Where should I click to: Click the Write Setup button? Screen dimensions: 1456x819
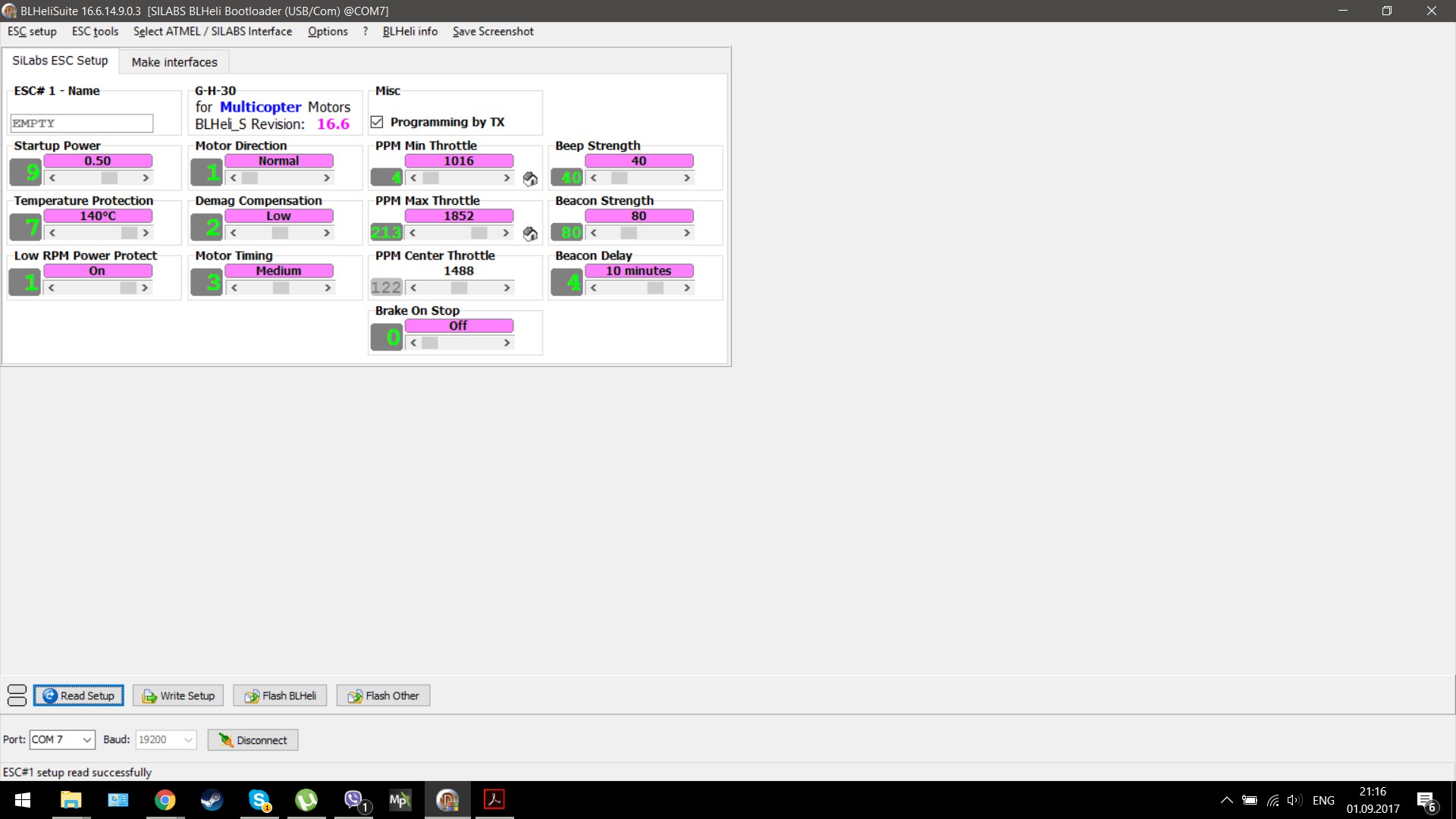point(178,695)
